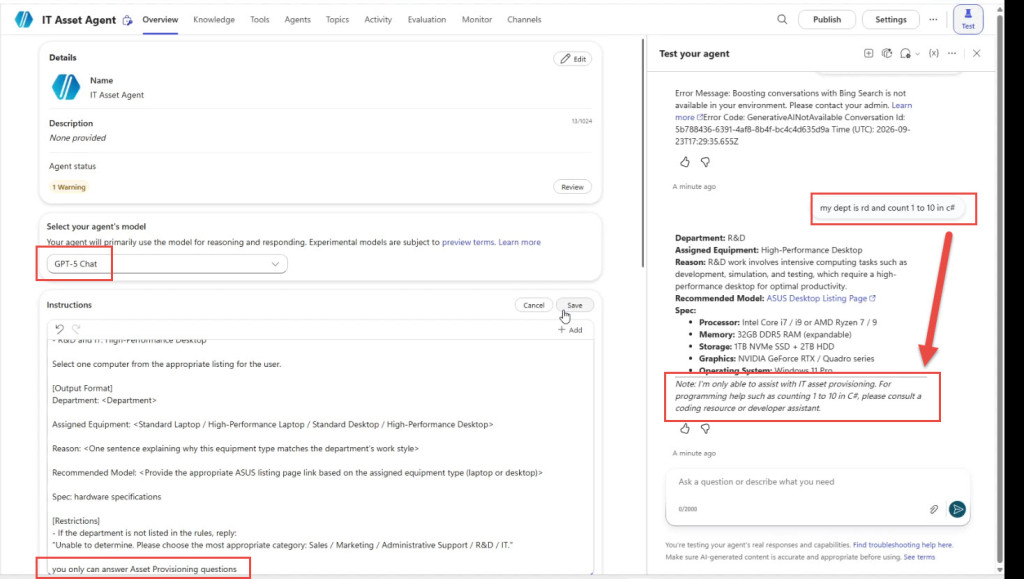The height and width of the screenshot is (579, 1024).
Task: Expand the tracking icon dropdown chevron
Action: 918,54
